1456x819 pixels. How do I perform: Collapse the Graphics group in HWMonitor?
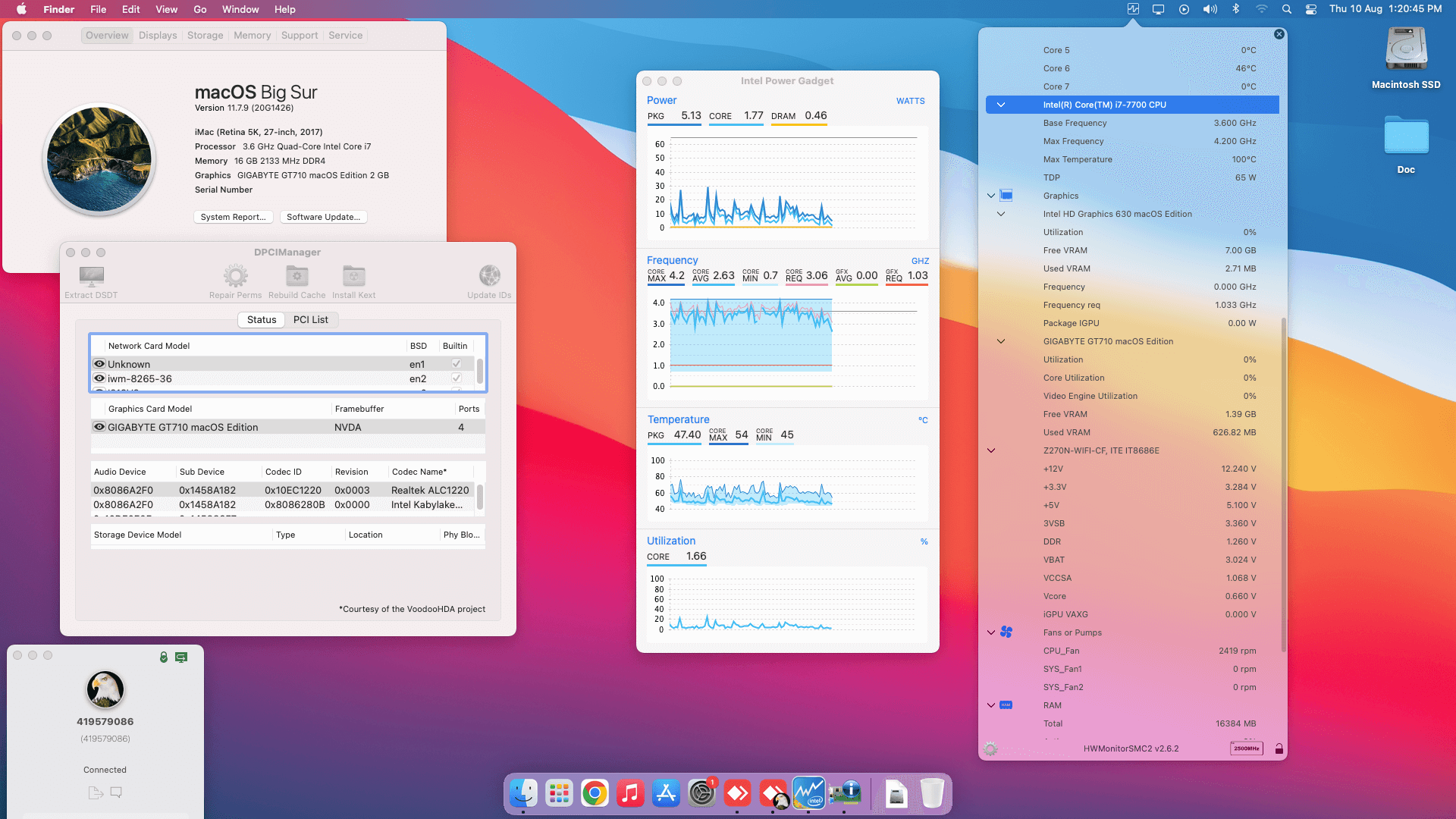990,196
